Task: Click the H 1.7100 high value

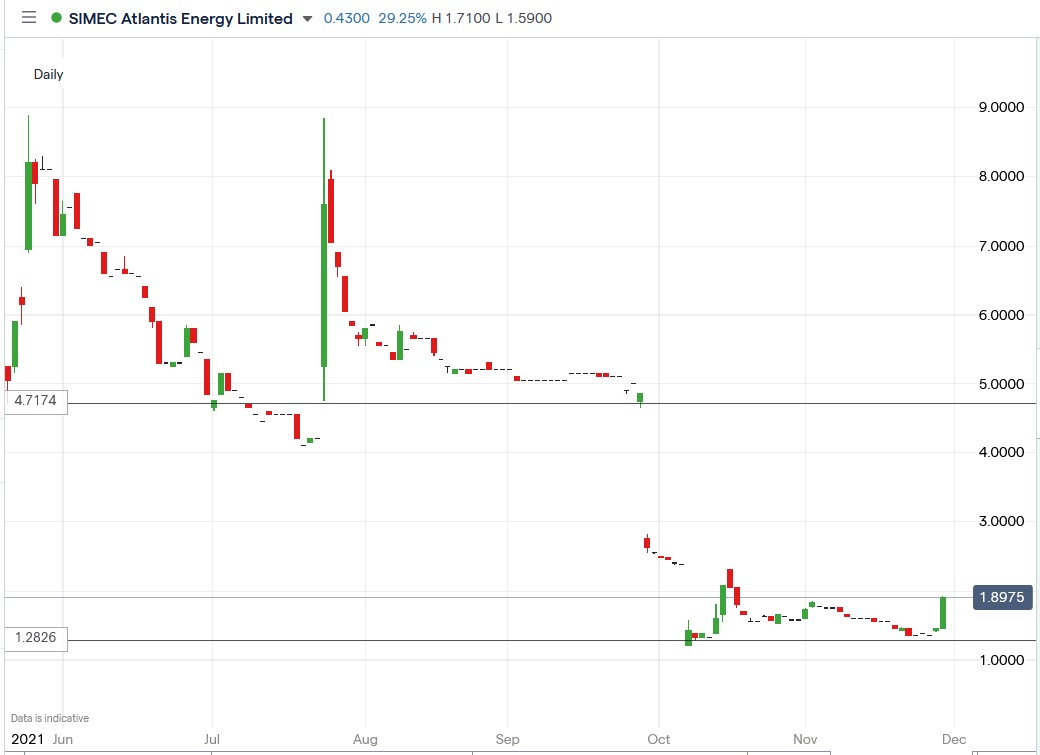Action: tap(461, 19)
